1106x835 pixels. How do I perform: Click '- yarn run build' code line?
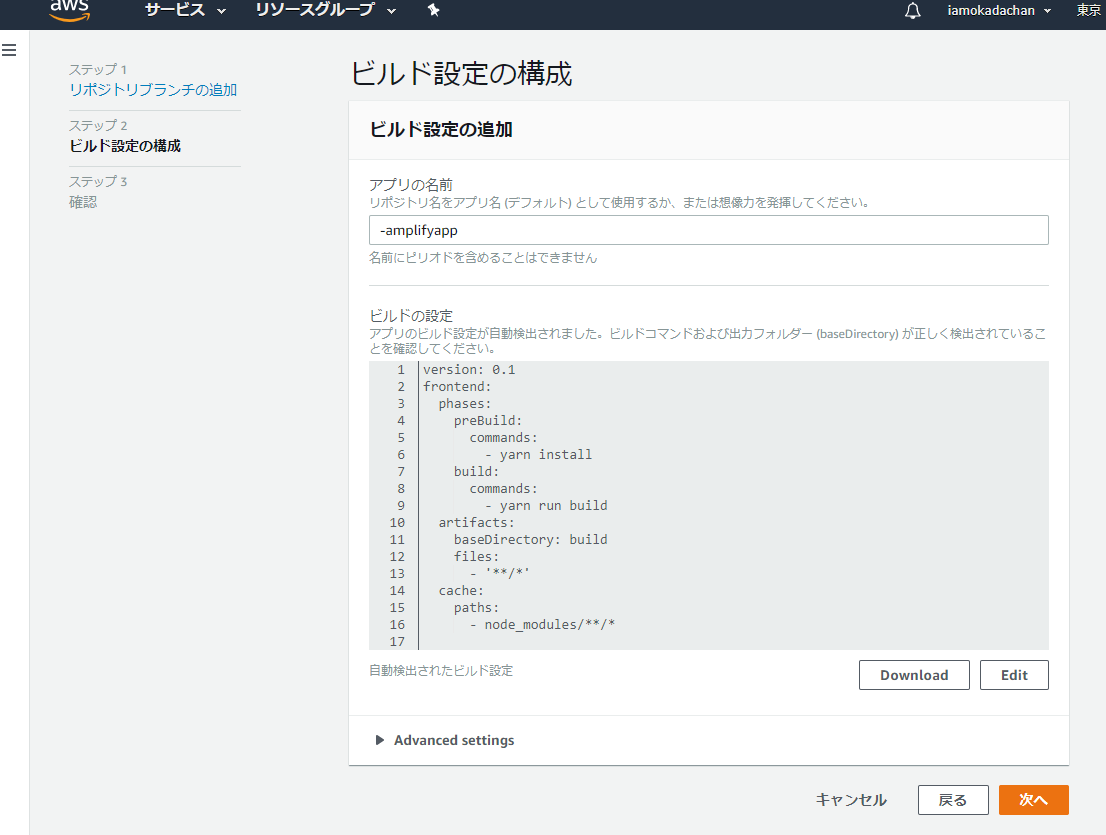click(x=547, y=506)
